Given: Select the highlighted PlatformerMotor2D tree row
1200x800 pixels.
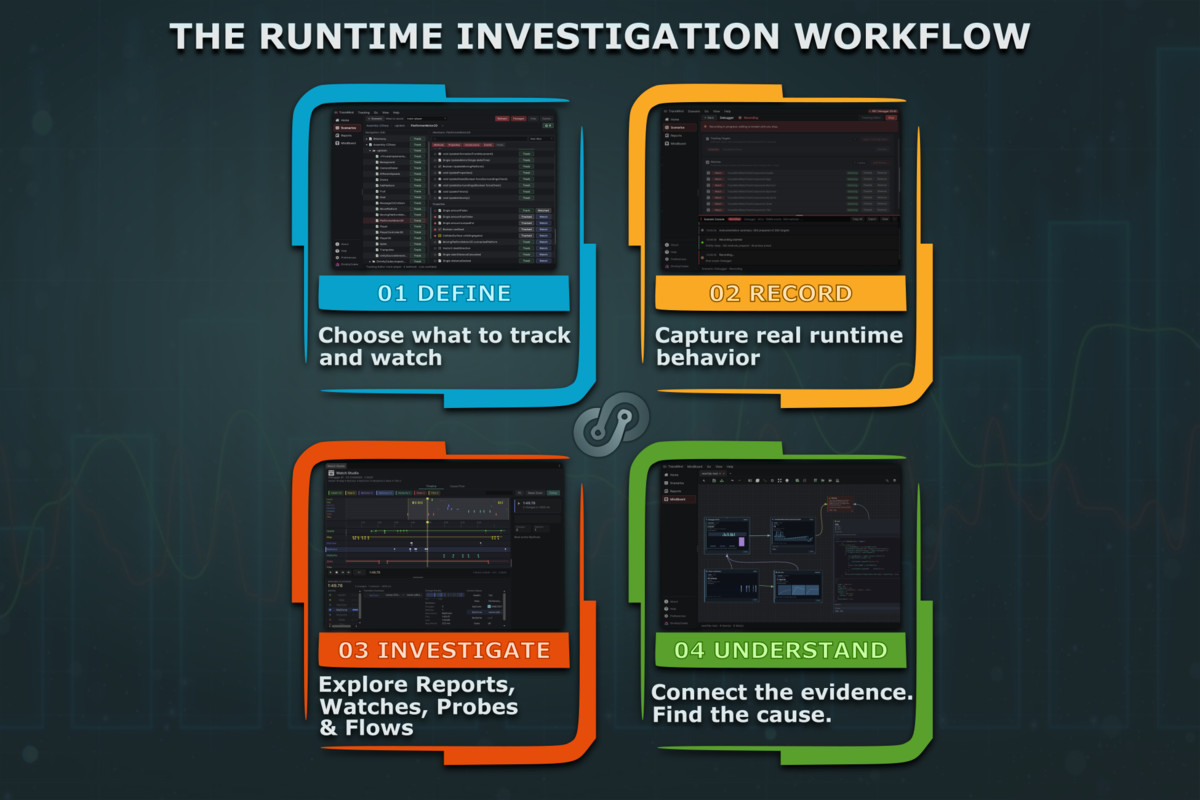Looking at the screenshot, I should [394, 220].
